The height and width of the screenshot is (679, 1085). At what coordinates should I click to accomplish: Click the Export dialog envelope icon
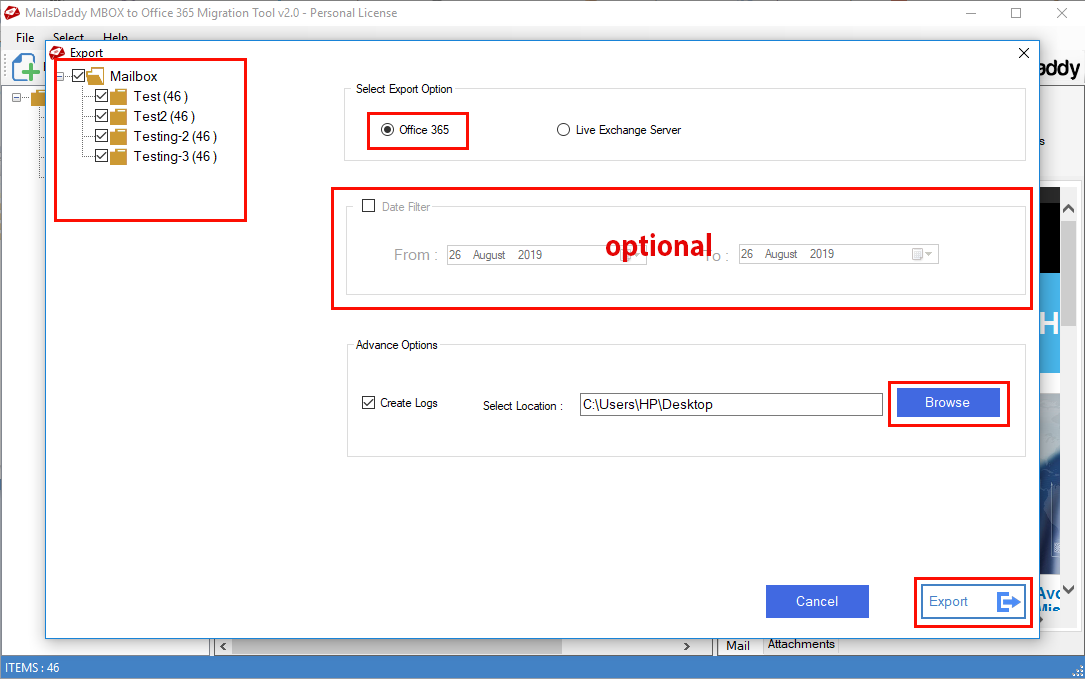point(57,52)
